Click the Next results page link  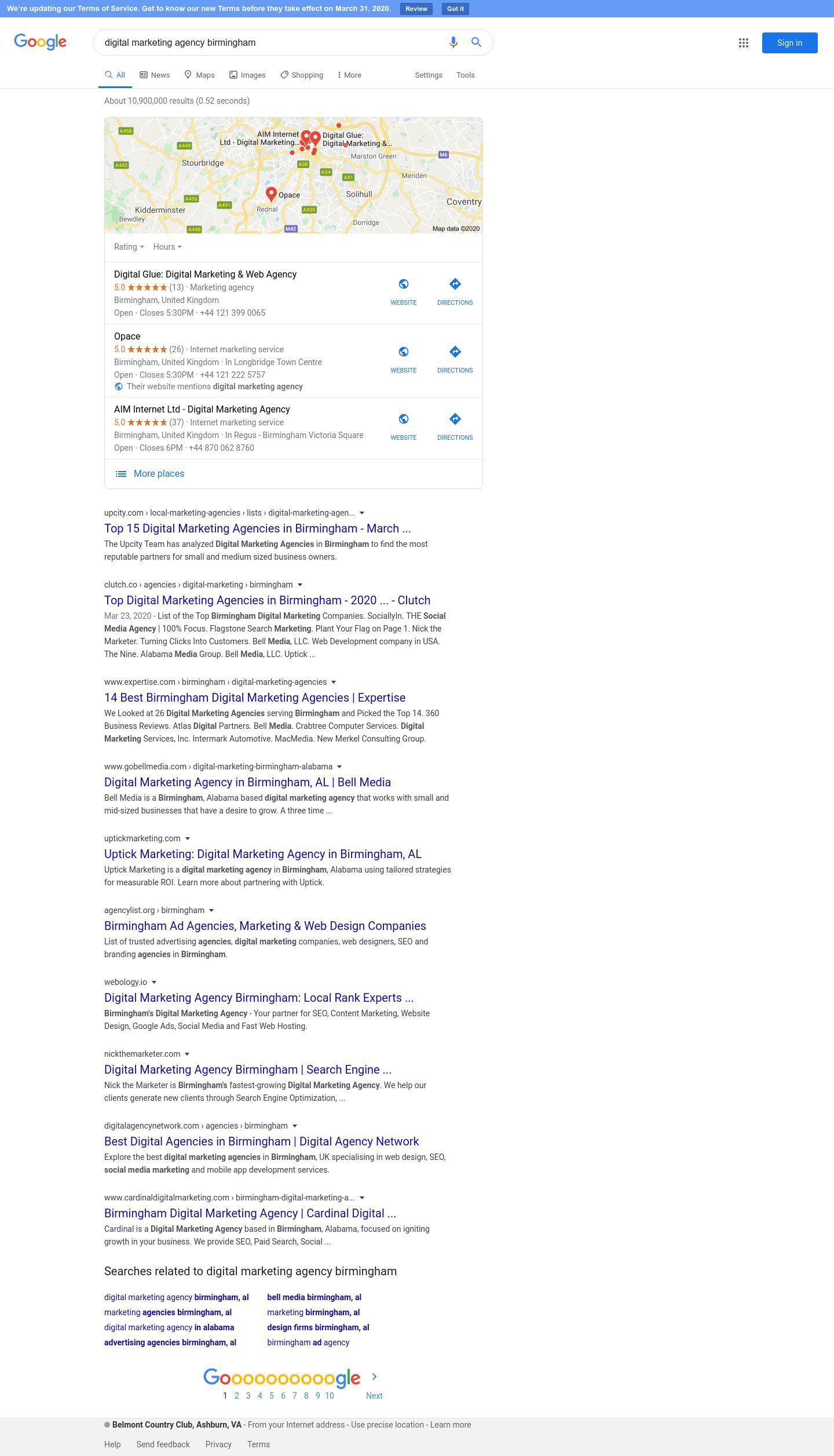coord(374,1396)
